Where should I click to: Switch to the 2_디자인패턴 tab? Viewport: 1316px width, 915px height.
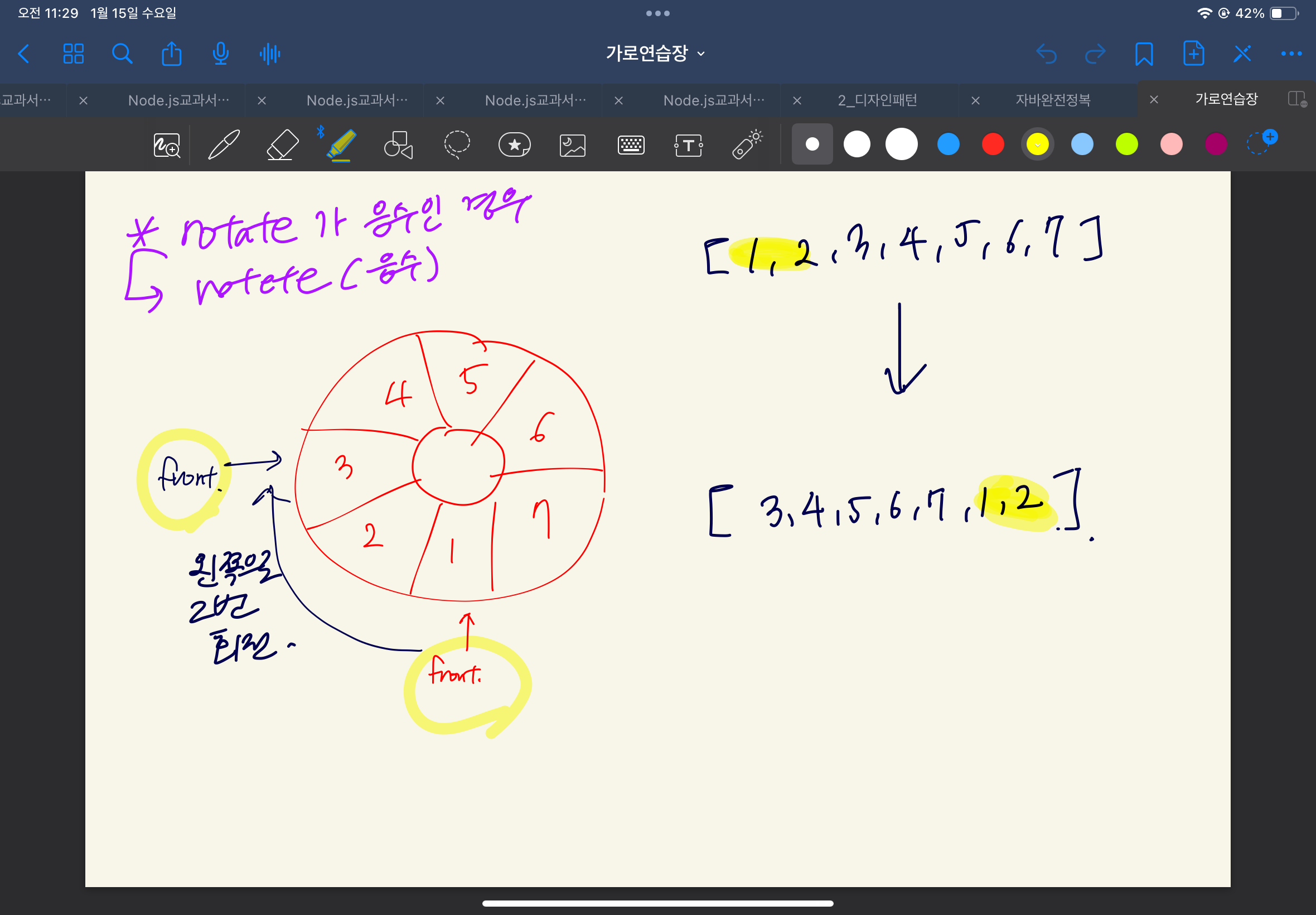tap(877, 100)
